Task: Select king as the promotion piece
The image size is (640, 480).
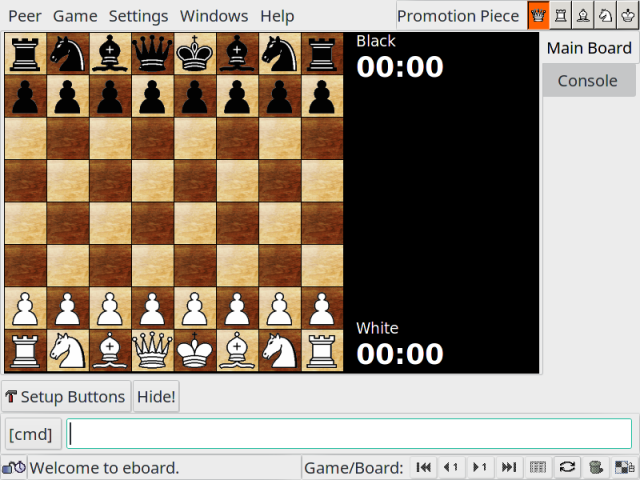Action: [628, 16]
